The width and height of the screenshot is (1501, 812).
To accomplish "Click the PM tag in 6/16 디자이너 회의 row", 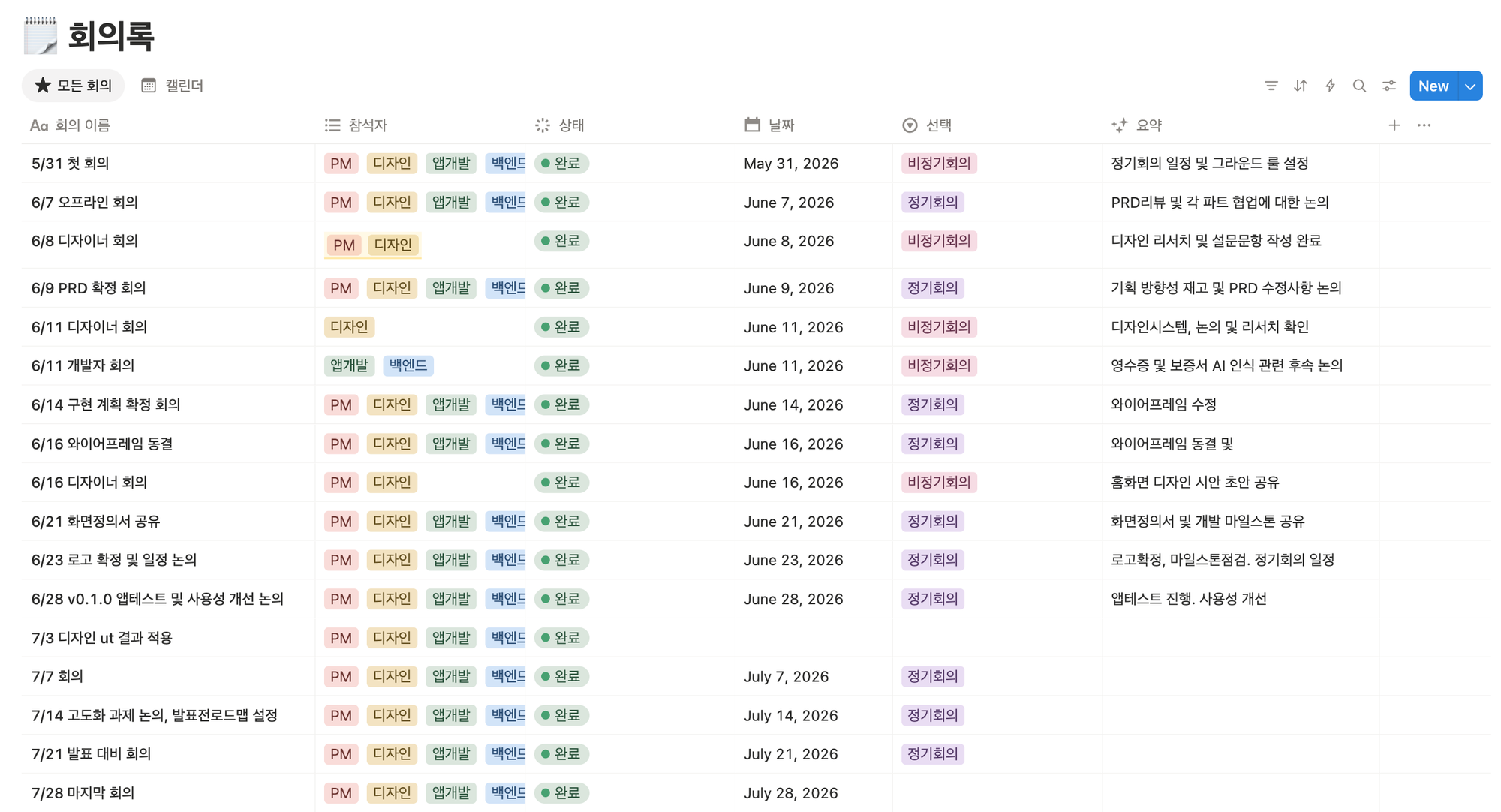I will pos(341,483).
